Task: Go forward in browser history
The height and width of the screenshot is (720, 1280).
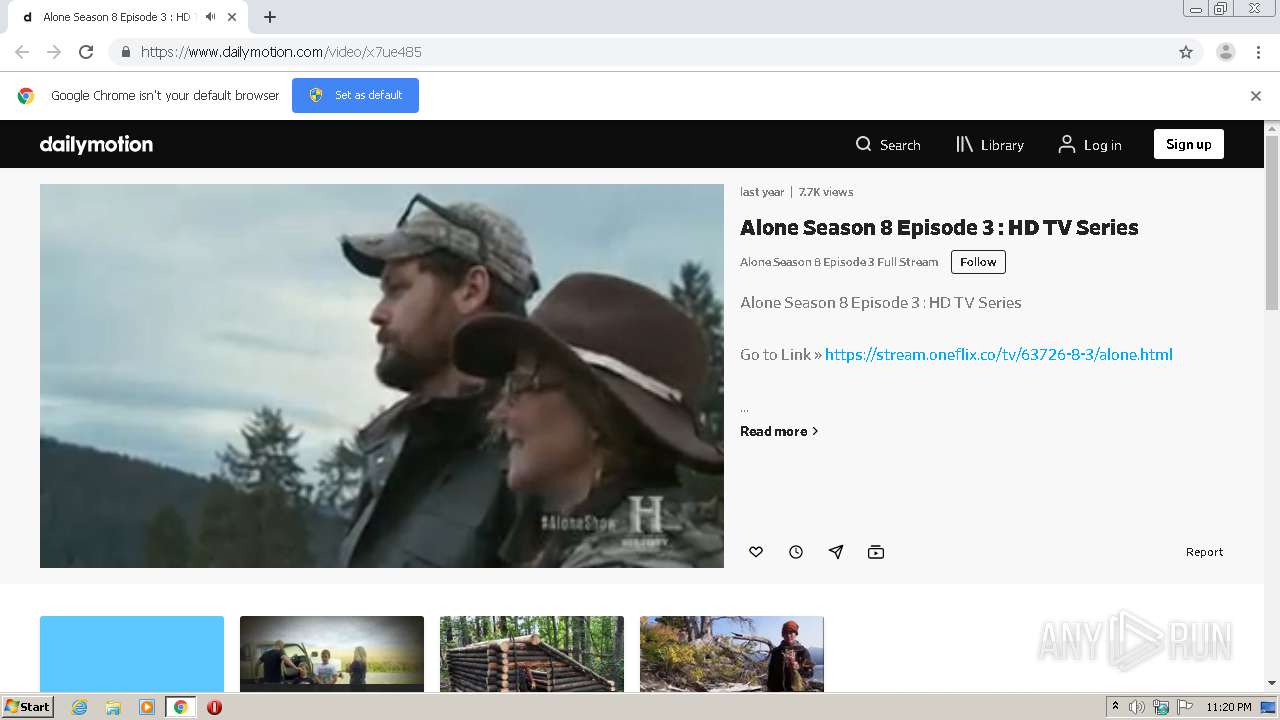Action: click(54, 52)
